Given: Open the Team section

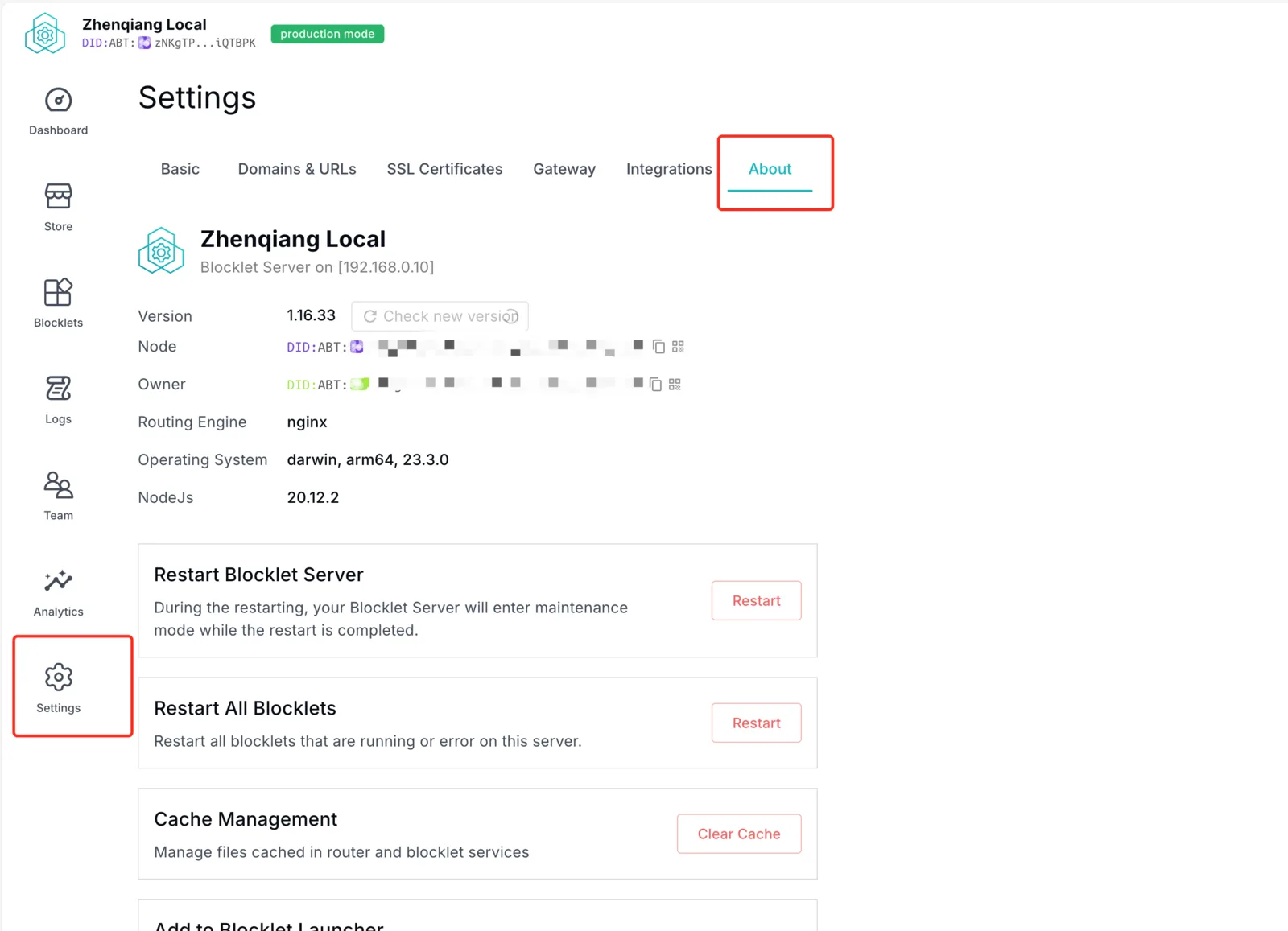Looking at the screenshot, I should 58,496.
